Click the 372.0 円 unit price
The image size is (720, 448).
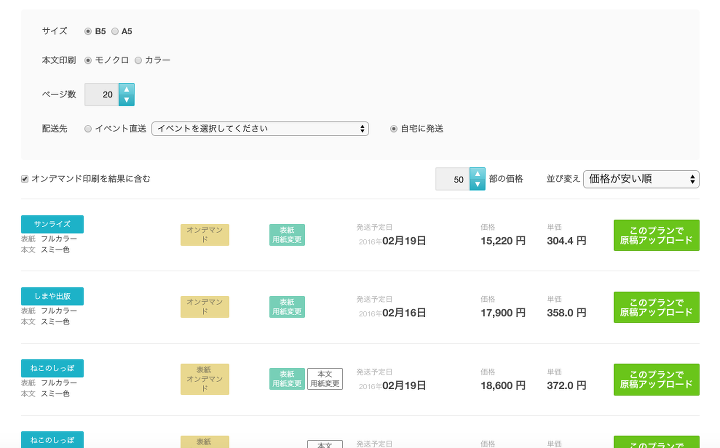566,386
